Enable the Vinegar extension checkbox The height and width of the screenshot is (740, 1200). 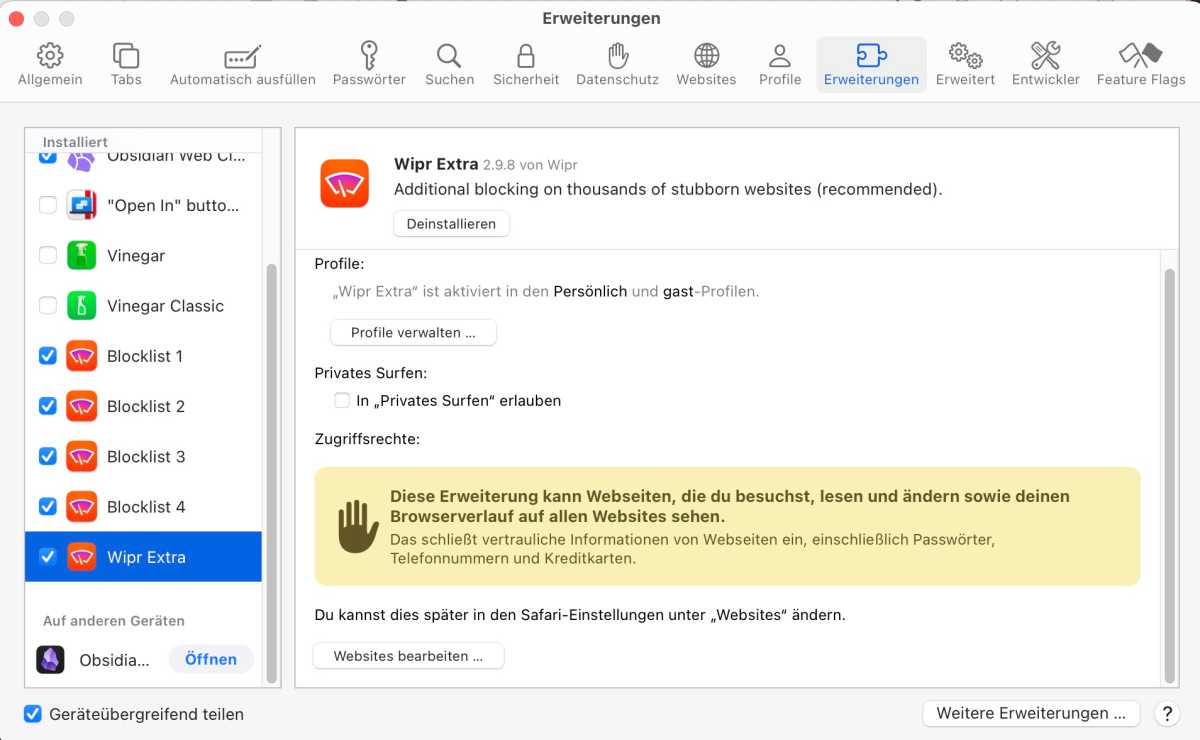(x=48, y=256)
